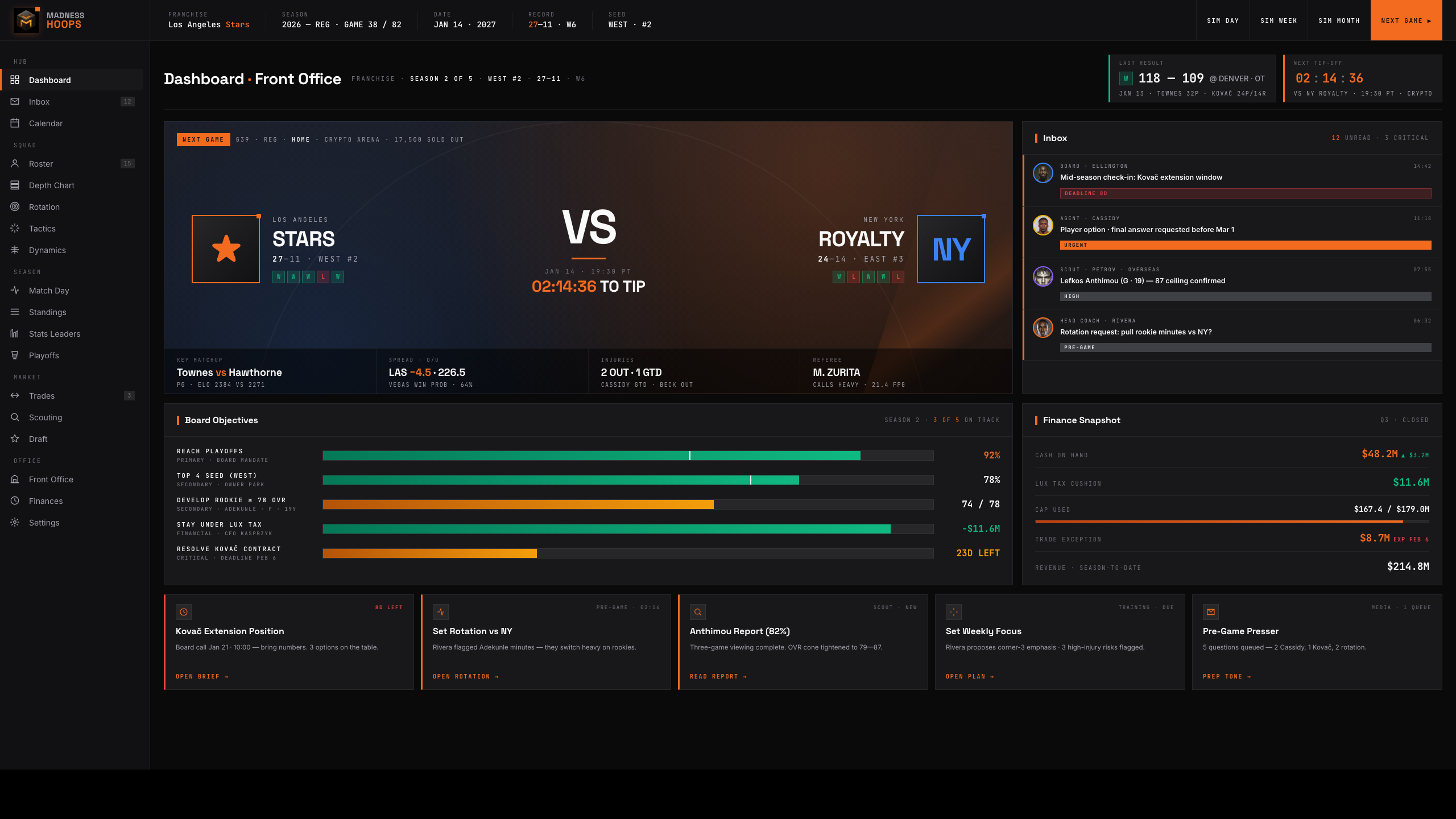Viewport: 1456px width, 819px height.
Task: Click the Resolve Kovač Contract objective label
Action: [229, 549]
